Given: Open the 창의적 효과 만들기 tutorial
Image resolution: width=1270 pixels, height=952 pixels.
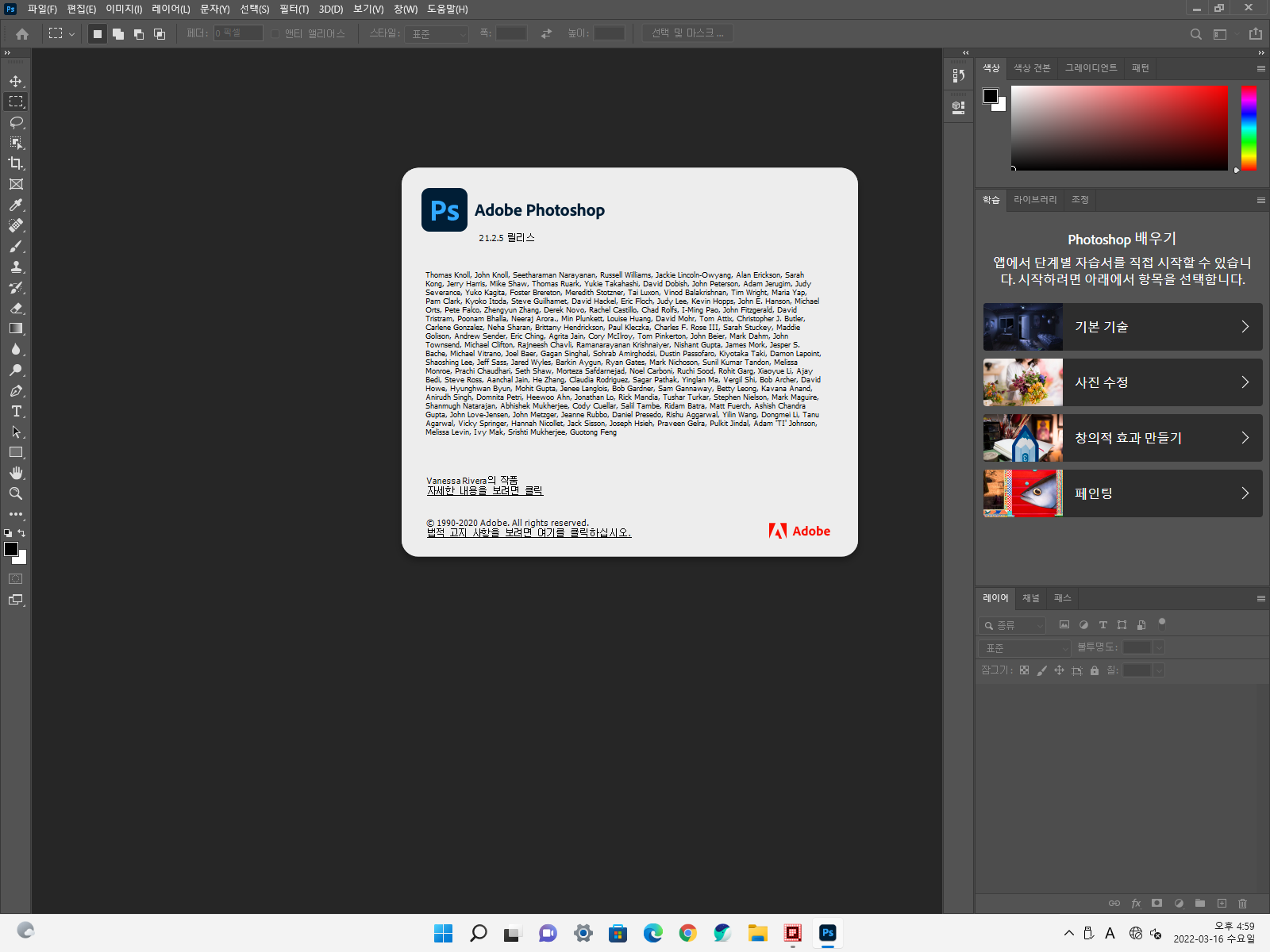Looking at the screenshot, I should pos(1122,438).
